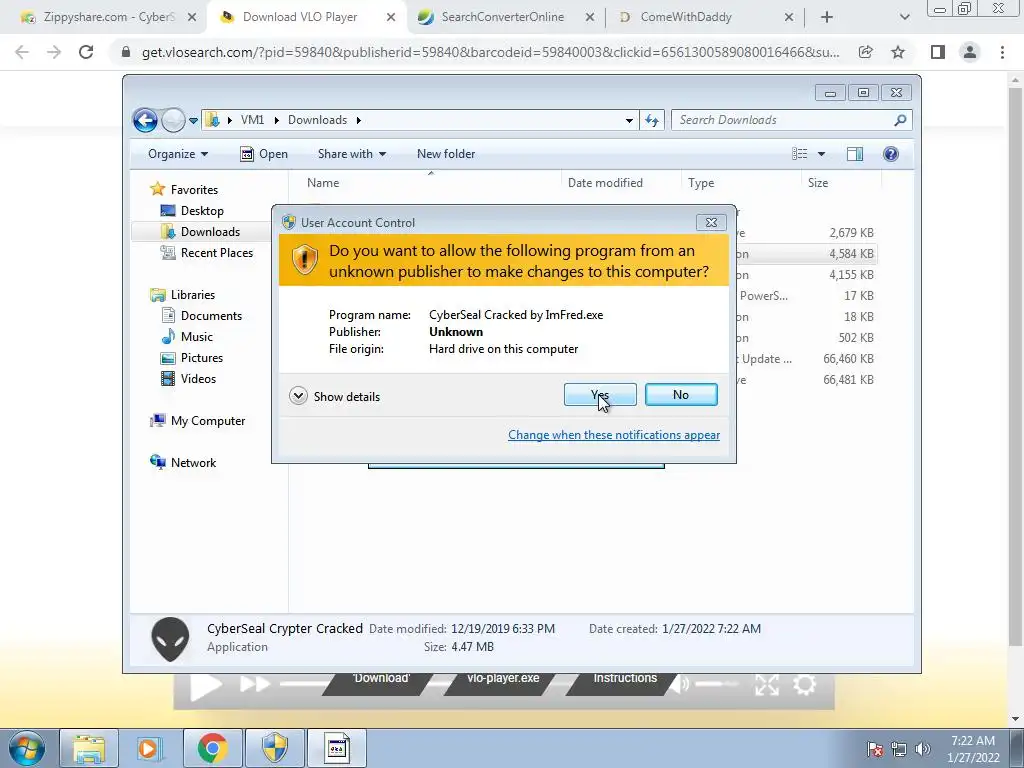Image resolution: width=1024 pixels, height=768 pixels.
Task: Click VM1 in the address breadcrumb
Action: coord(252,120)
